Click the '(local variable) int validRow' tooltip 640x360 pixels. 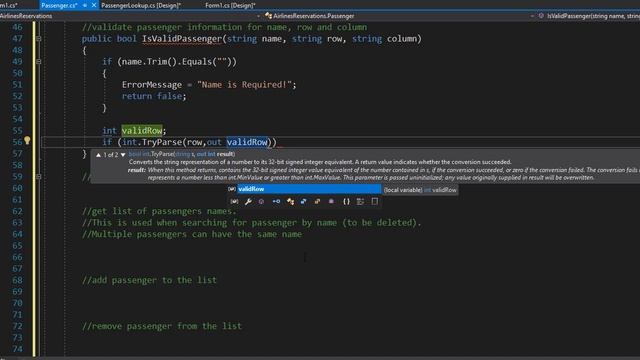tap(420, 190)
